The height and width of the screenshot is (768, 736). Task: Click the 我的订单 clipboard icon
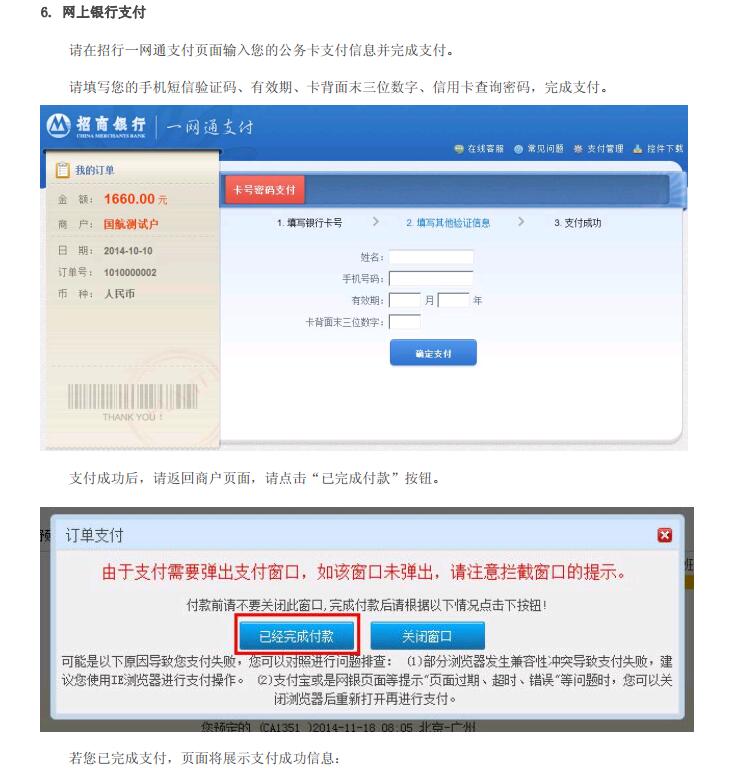coord(63,170)
